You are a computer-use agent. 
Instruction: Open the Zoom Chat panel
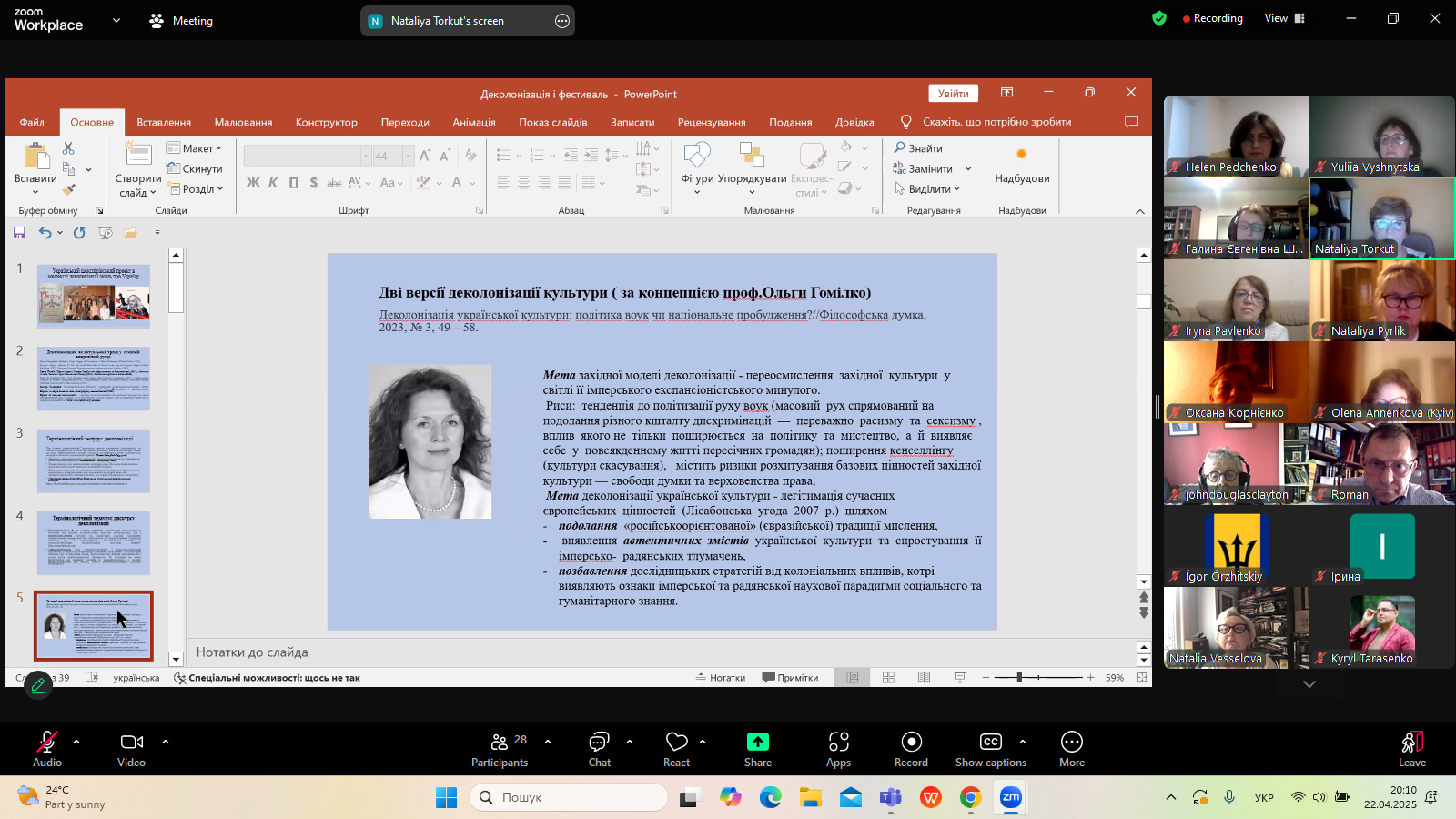point(599,743)
